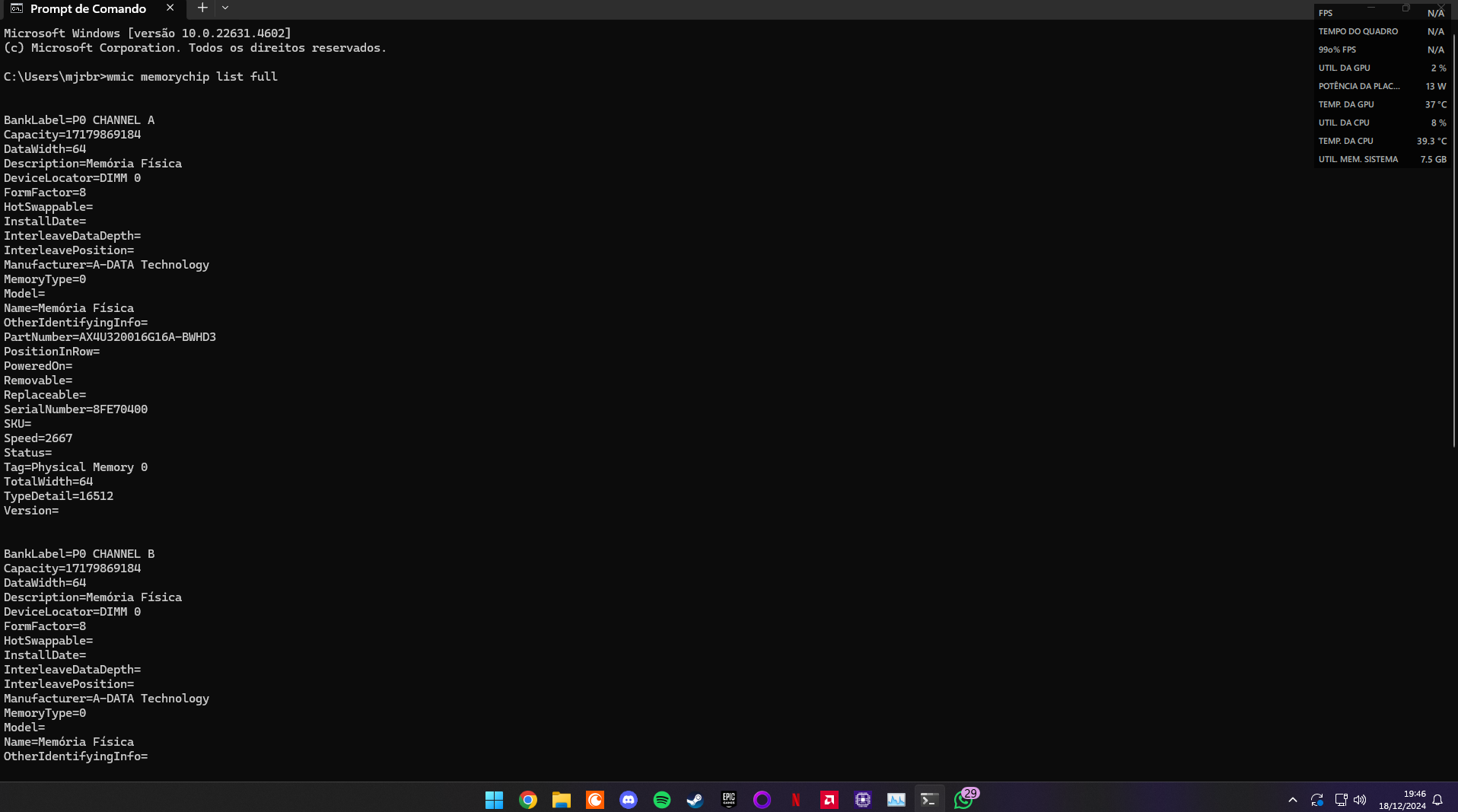The width and height of the screenshot is (1458, 812).
Task: Click 'PartNumber=AX4U320016G16A-BWHD3' line
Action: (x=110, y=337)
